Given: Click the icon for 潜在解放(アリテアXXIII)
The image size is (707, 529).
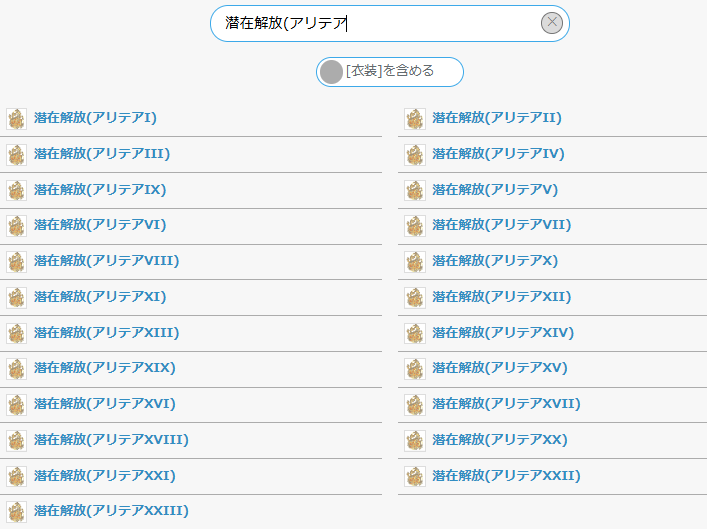Looking at the screenshot, I should [x=17, y=512].
